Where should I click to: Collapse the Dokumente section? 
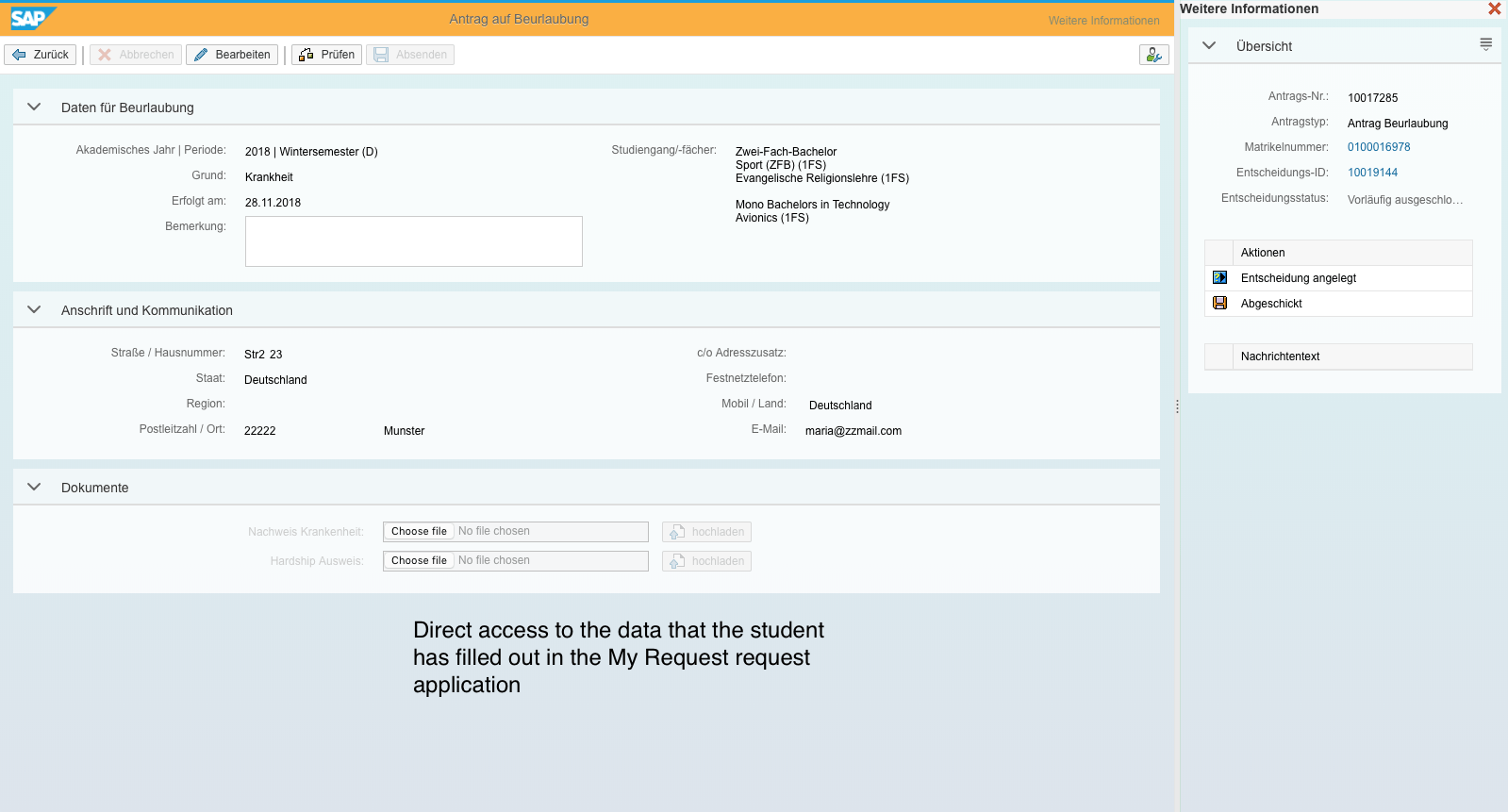(35, 488)
